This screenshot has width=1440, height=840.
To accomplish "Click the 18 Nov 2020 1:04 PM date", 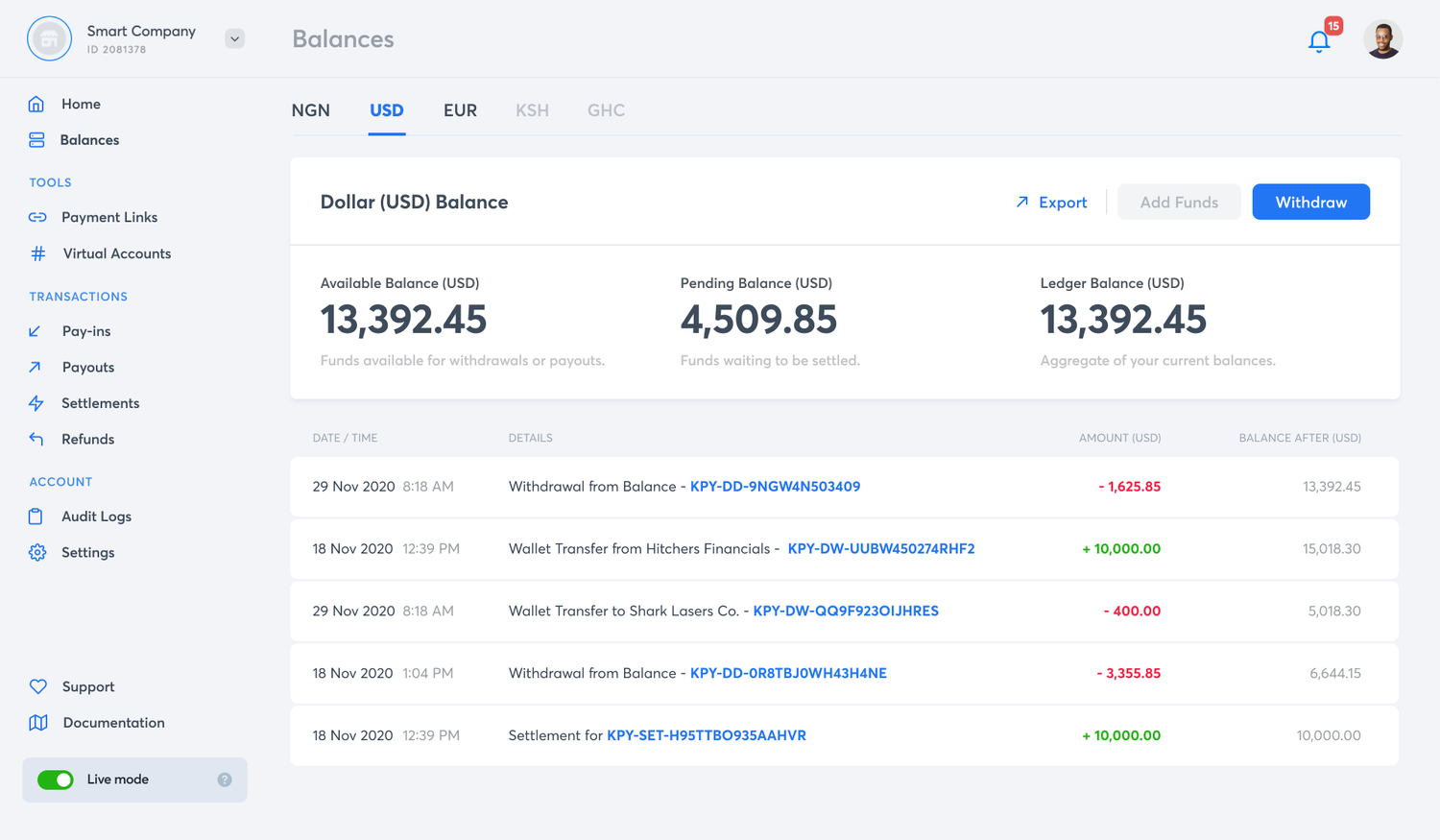I will click(383, 673).
